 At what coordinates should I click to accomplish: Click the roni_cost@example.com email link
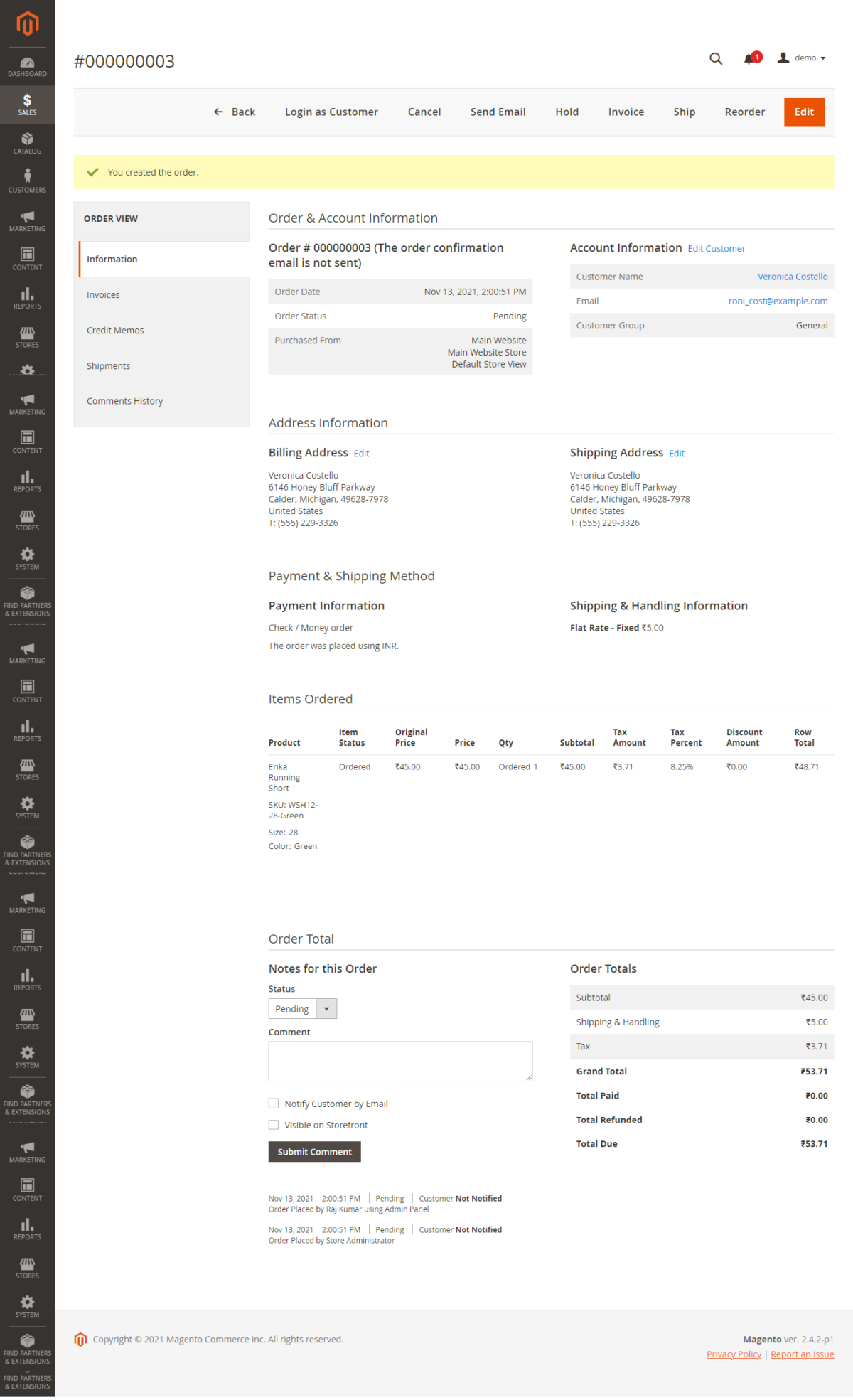click(778, 301)
